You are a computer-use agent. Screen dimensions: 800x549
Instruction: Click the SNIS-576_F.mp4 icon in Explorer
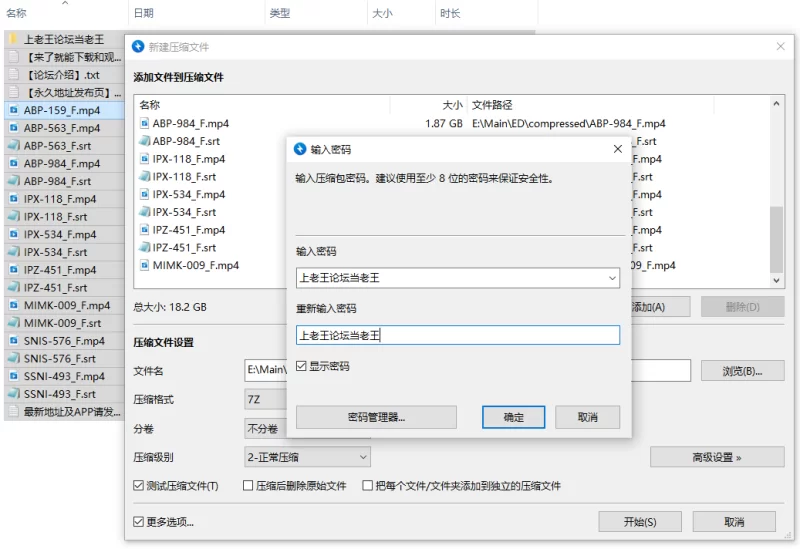(x=14, y=340)
